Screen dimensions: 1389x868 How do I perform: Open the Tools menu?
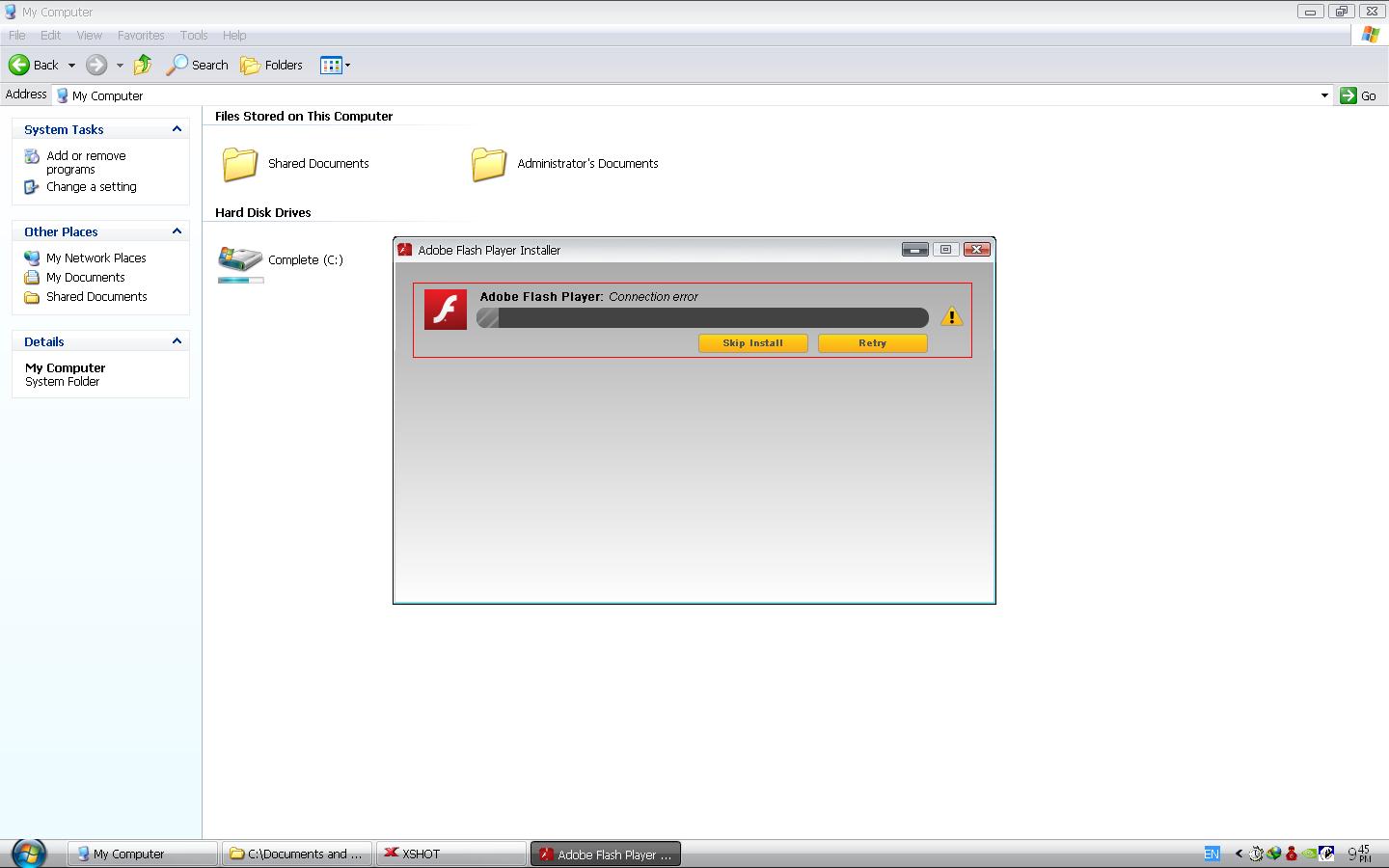194,35
